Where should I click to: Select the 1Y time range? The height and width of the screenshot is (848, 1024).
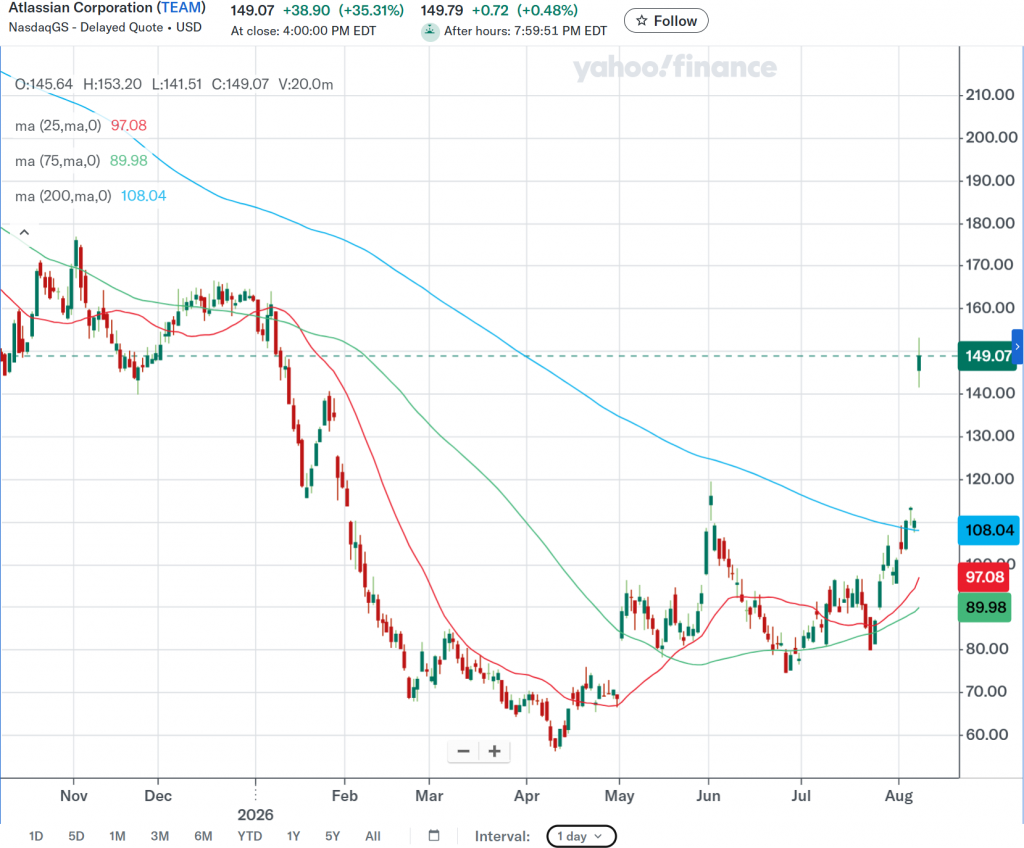294,836
